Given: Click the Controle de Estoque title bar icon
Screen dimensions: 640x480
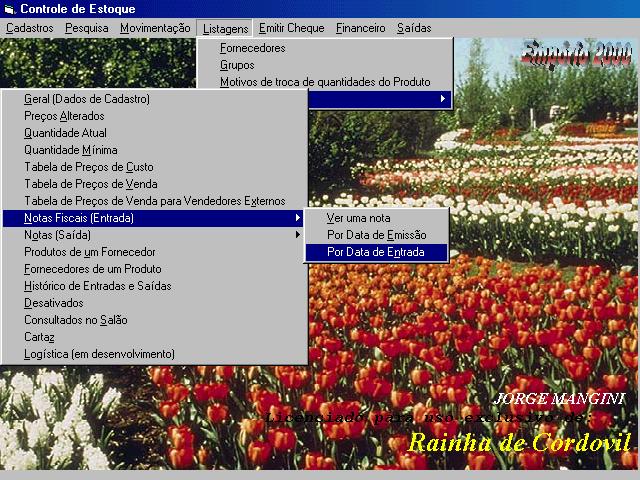Looking at the screenshot, I should [9, 9].
